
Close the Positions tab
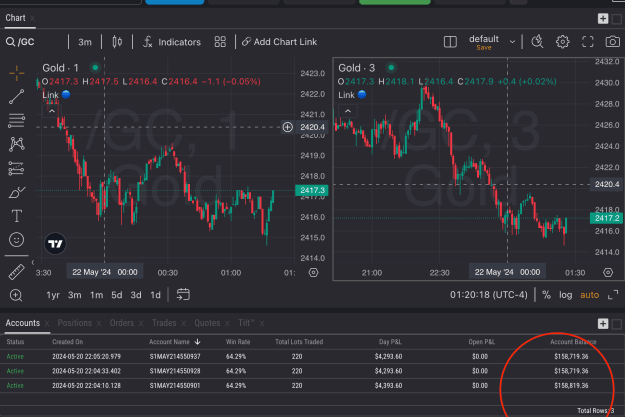click(x=99, y=323)
